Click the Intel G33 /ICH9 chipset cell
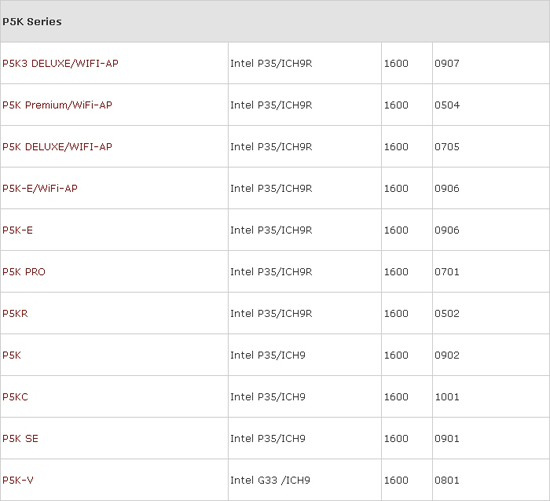 coord(305,480)
